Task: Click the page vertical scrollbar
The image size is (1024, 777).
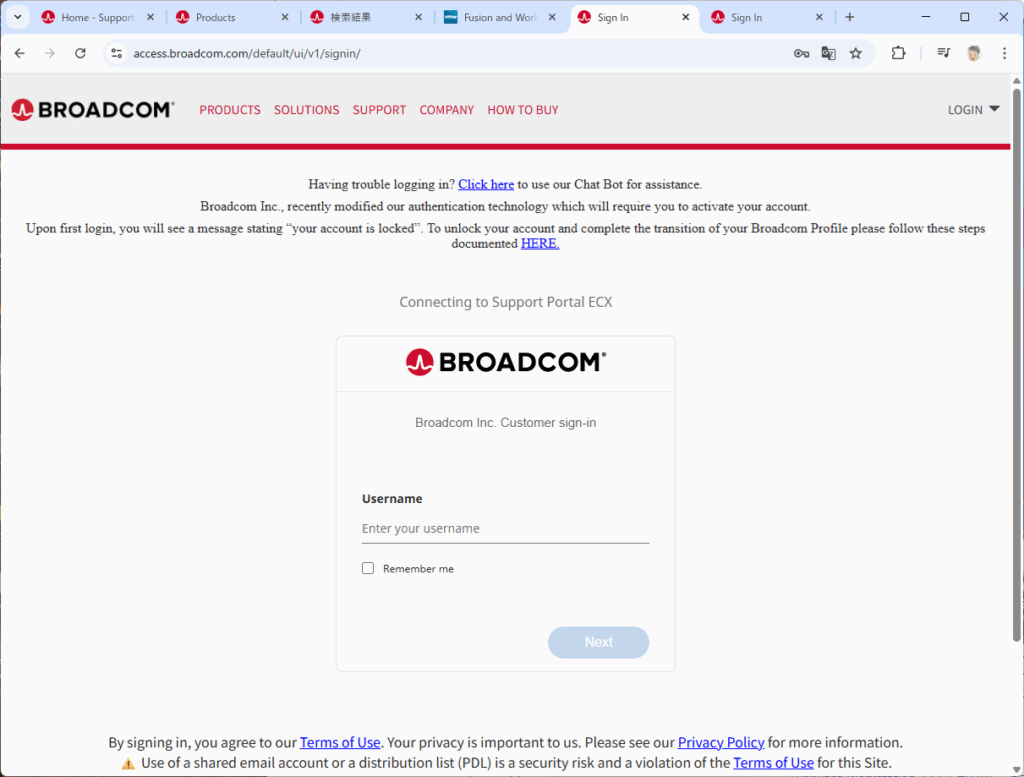Action: coord(1017,366)
